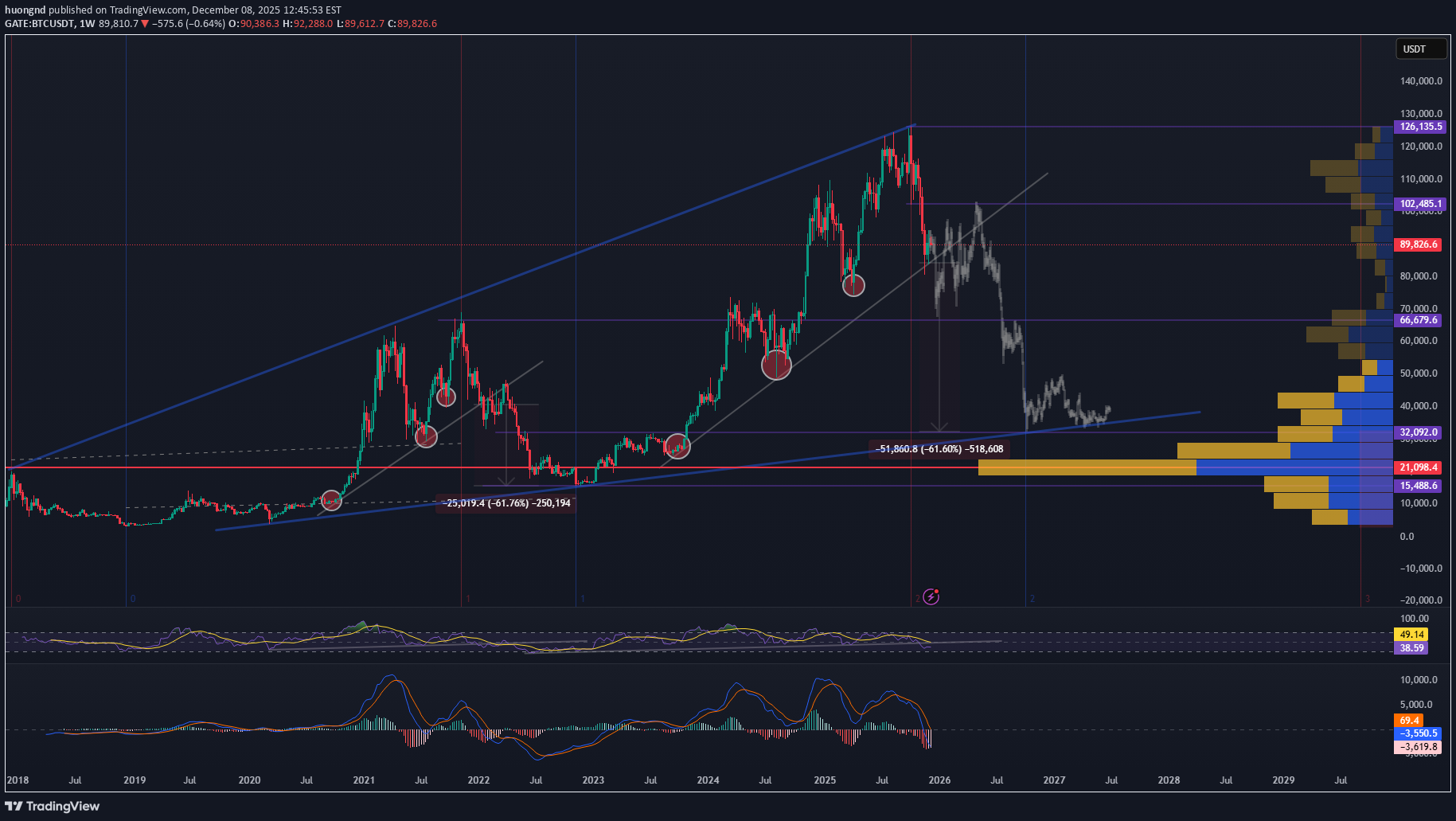The image size is (1456, 821).
Task: Click the 2026 mark on the time axis
Action: [x=939, y=780]
